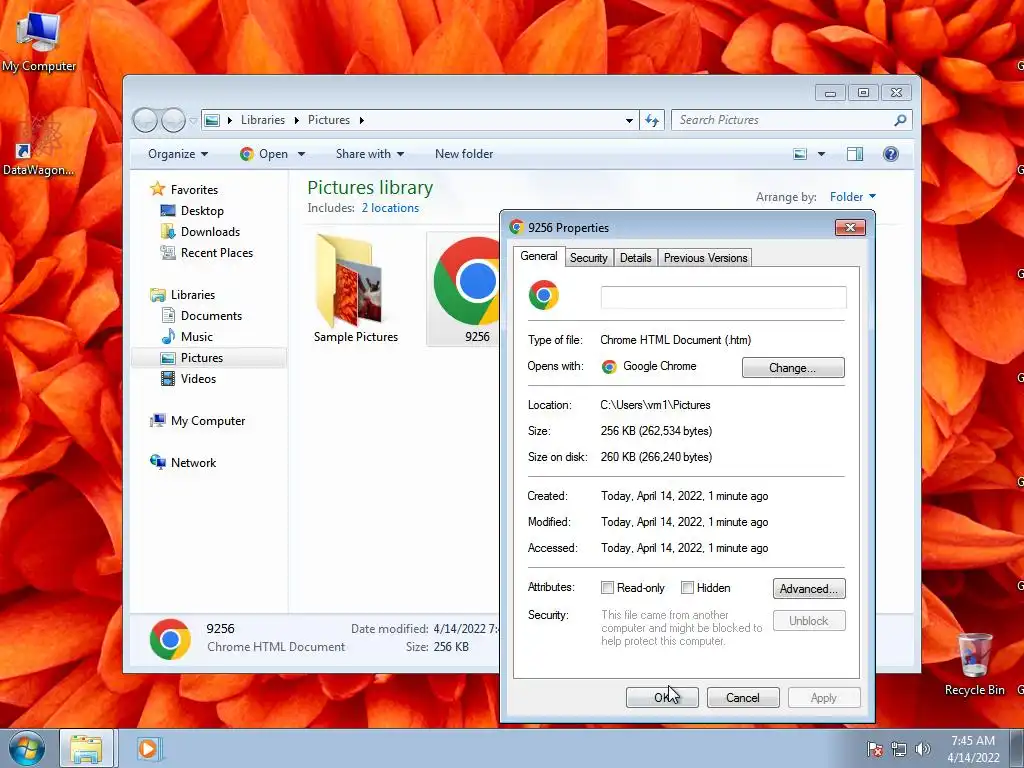The width and height of the screenshot is (1024, 768).
Task: Expand the recent pages dropdown arrow
Action: tap(193, 121)
